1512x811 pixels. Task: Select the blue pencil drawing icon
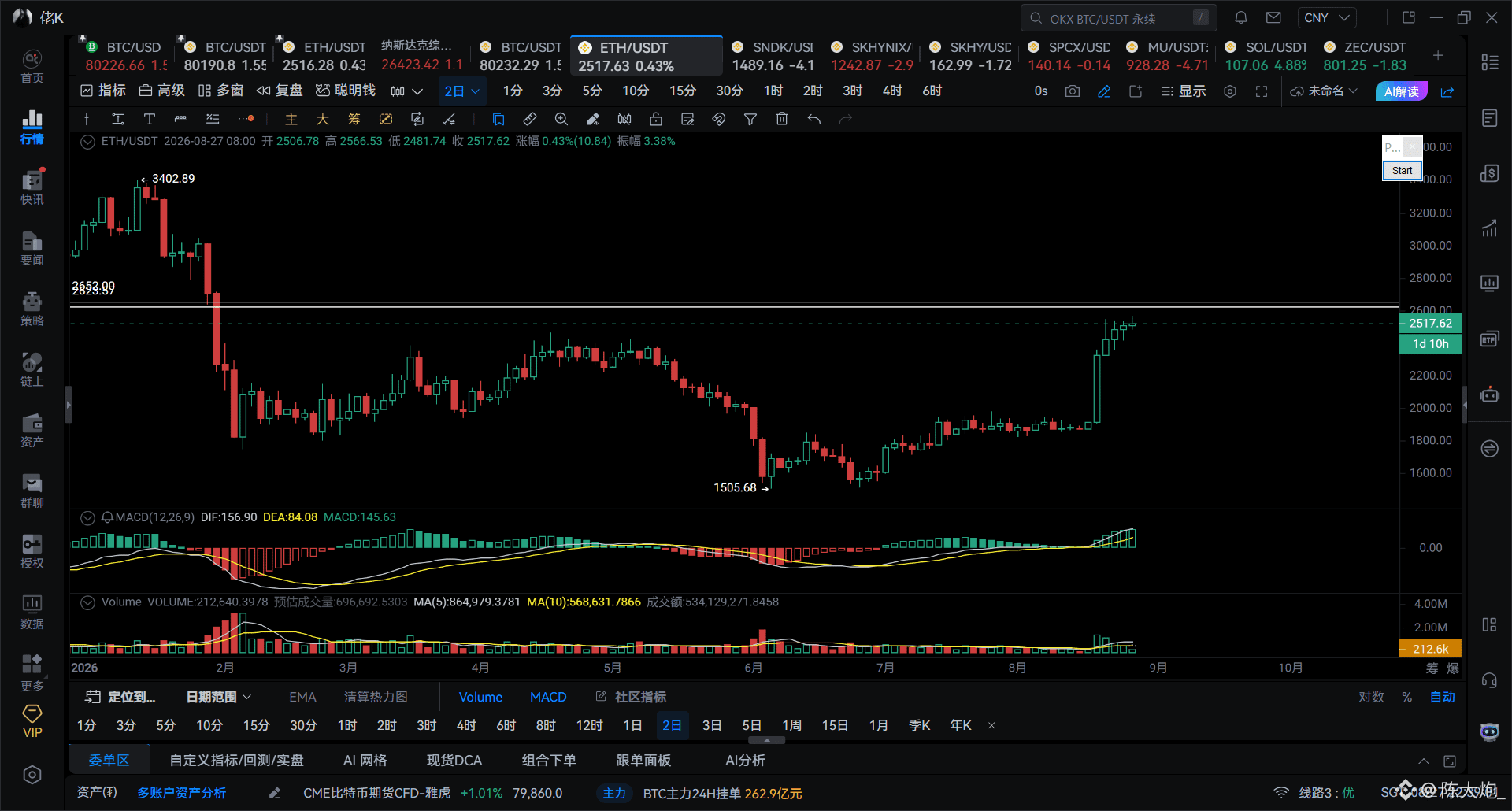1104,91
